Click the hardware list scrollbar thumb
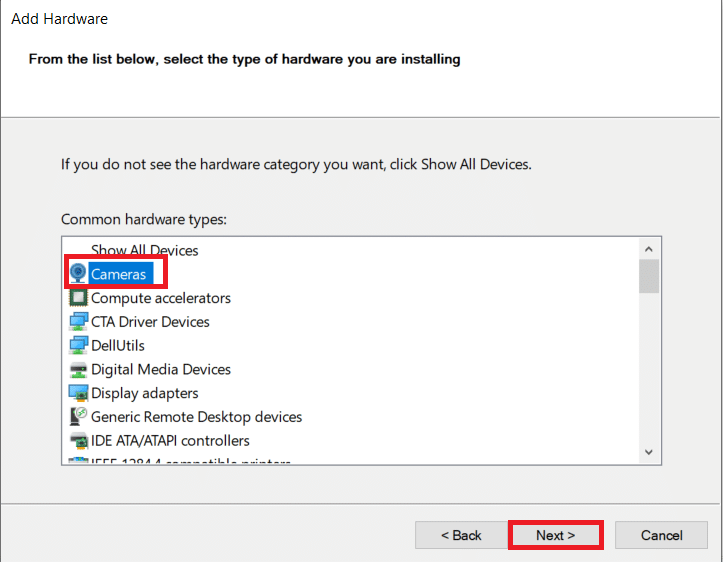 tap(649, 276)
